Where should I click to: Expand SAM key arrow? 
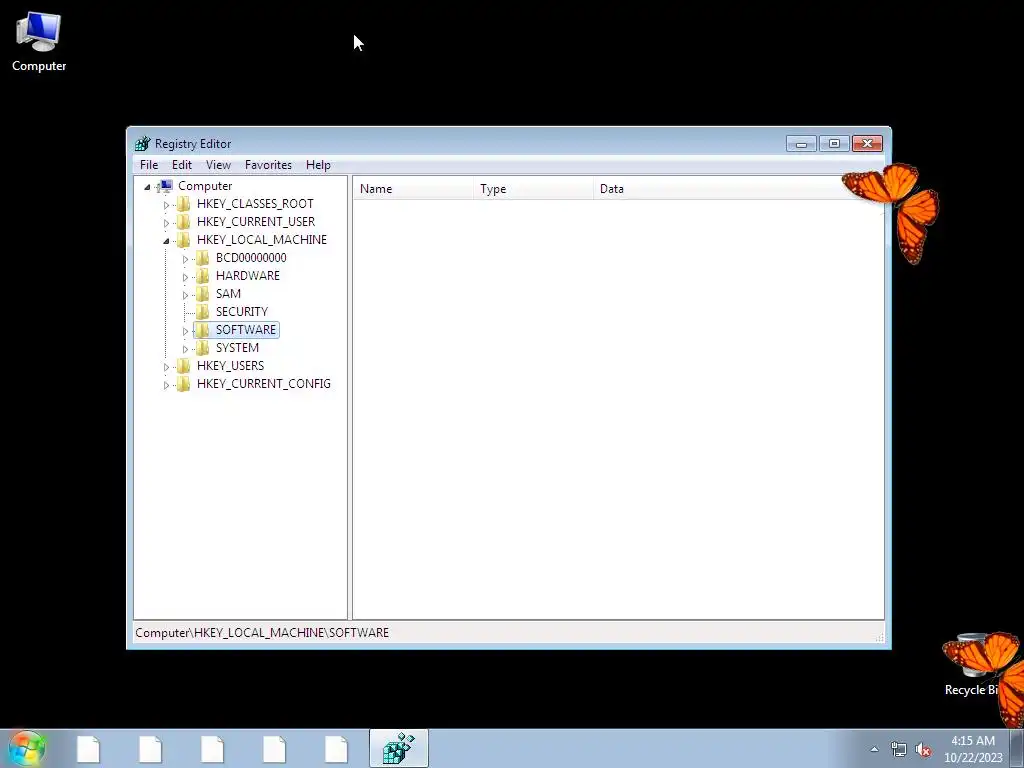(x=185, y=295)
